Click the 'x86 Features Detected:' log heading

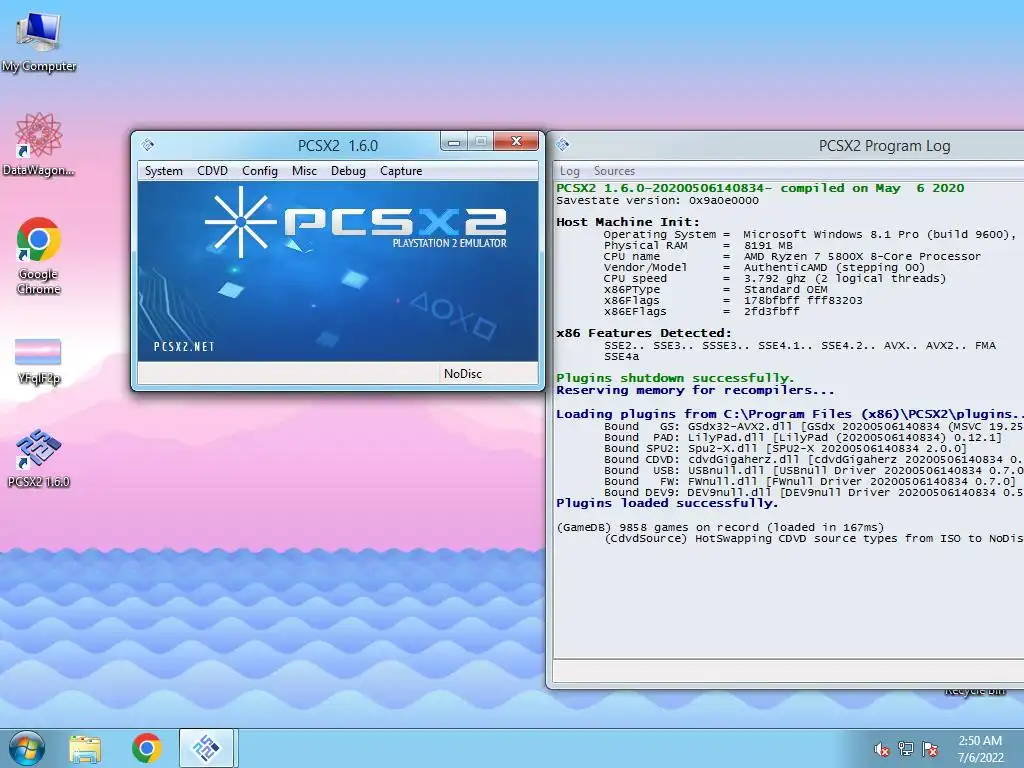[644, 333]
